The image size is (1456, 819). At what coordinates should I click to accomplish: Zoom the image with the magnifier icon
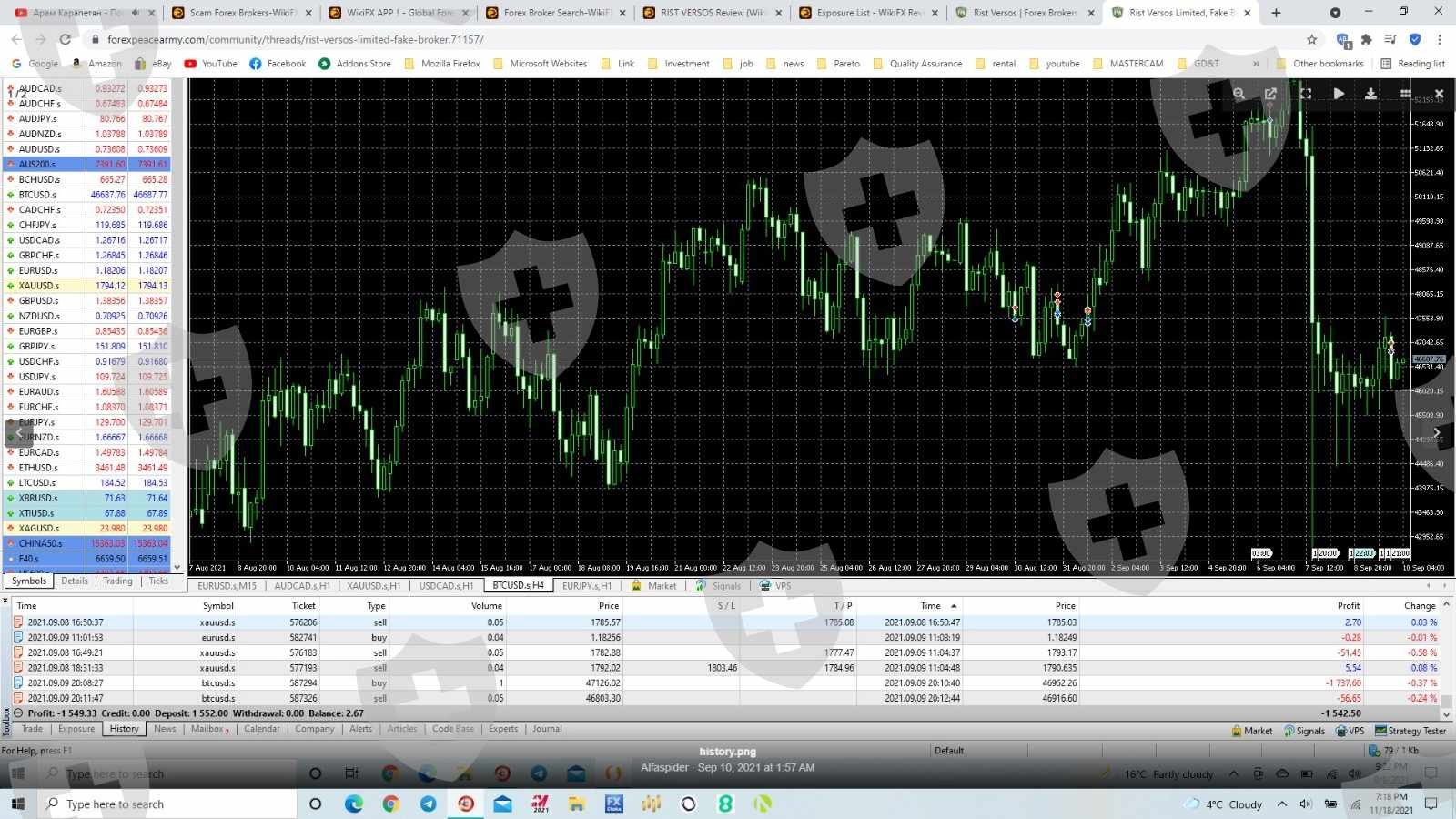[x=1239, y=94]
